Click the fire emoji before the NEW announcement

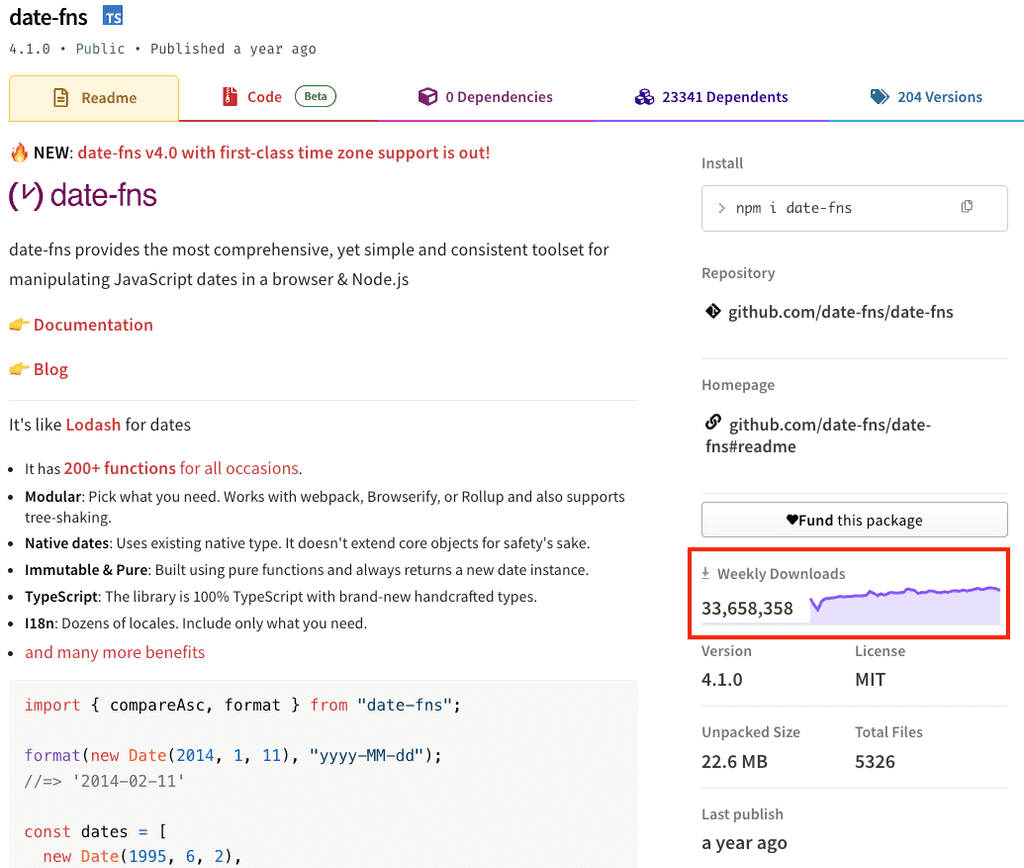pyautogui.click(x=18, y=153)
